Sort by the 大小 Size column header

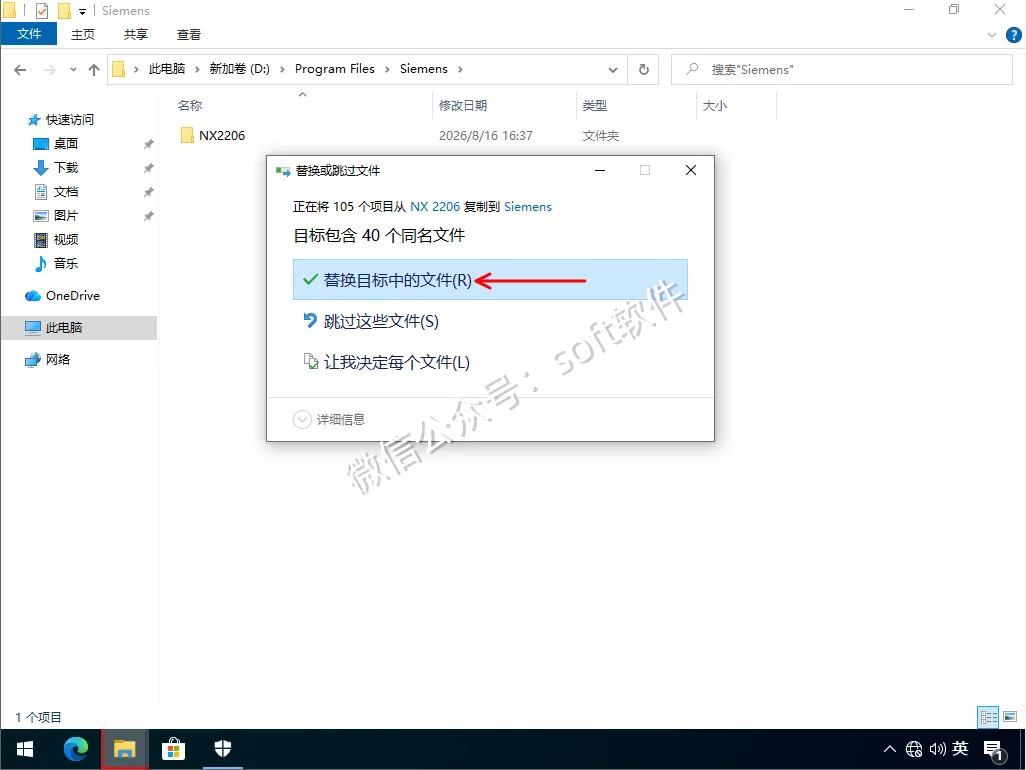tap(715, 105)
